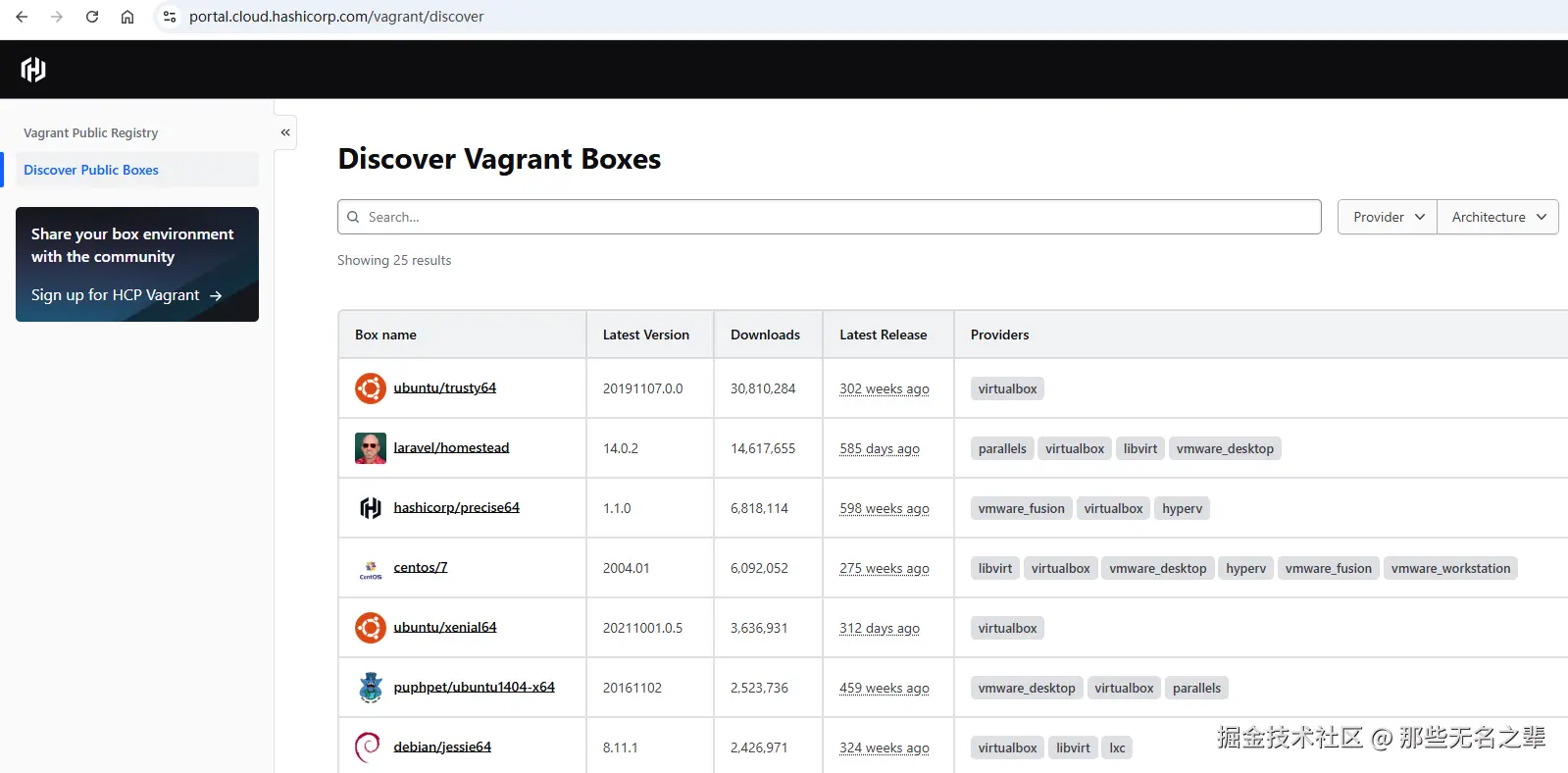Click the hyperv tag in centos/7 row
The width and height of the screenshot is (1568, 773).
tap(1245, 568)
